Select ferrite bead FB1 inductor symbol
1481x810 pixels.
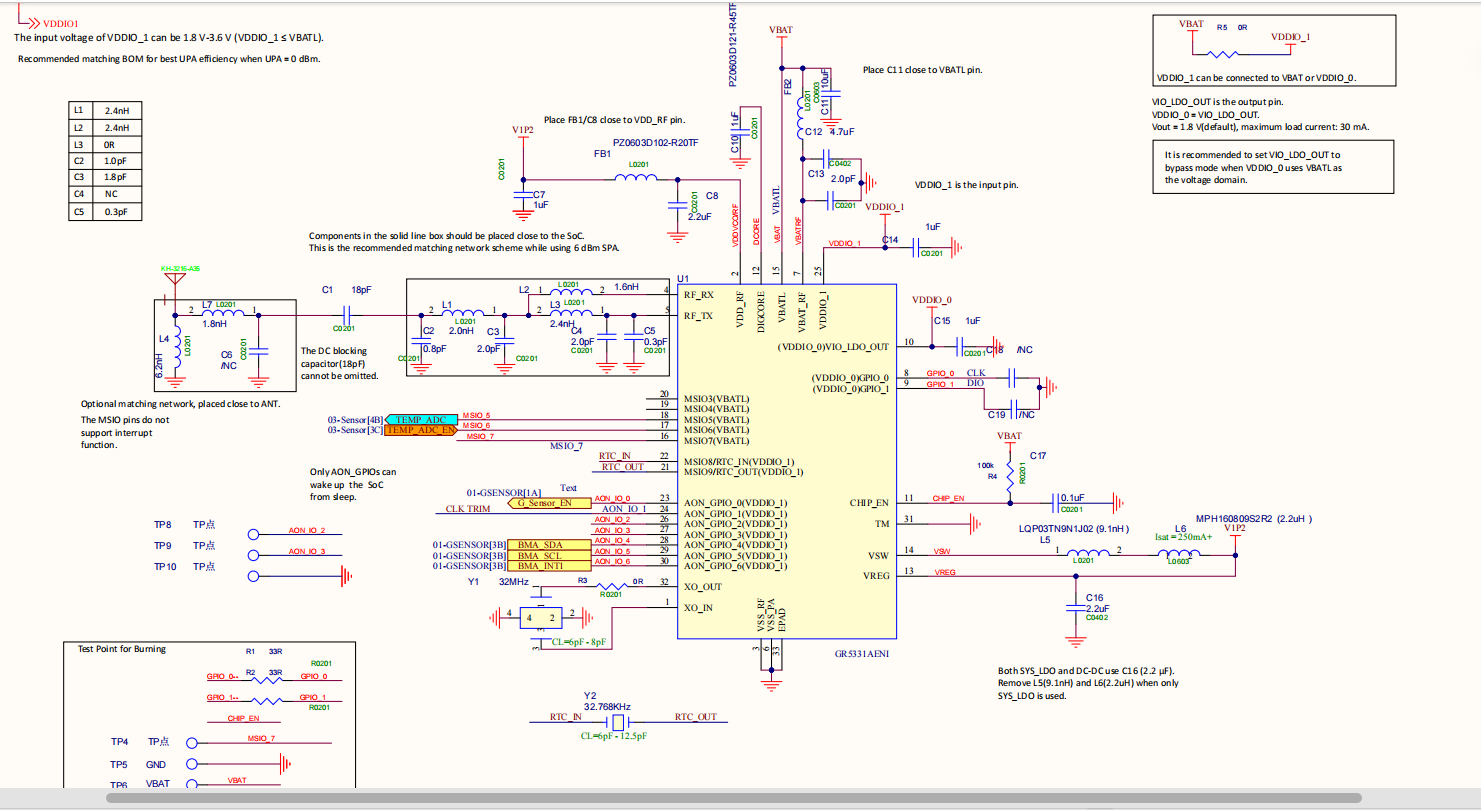pos(634,179)
